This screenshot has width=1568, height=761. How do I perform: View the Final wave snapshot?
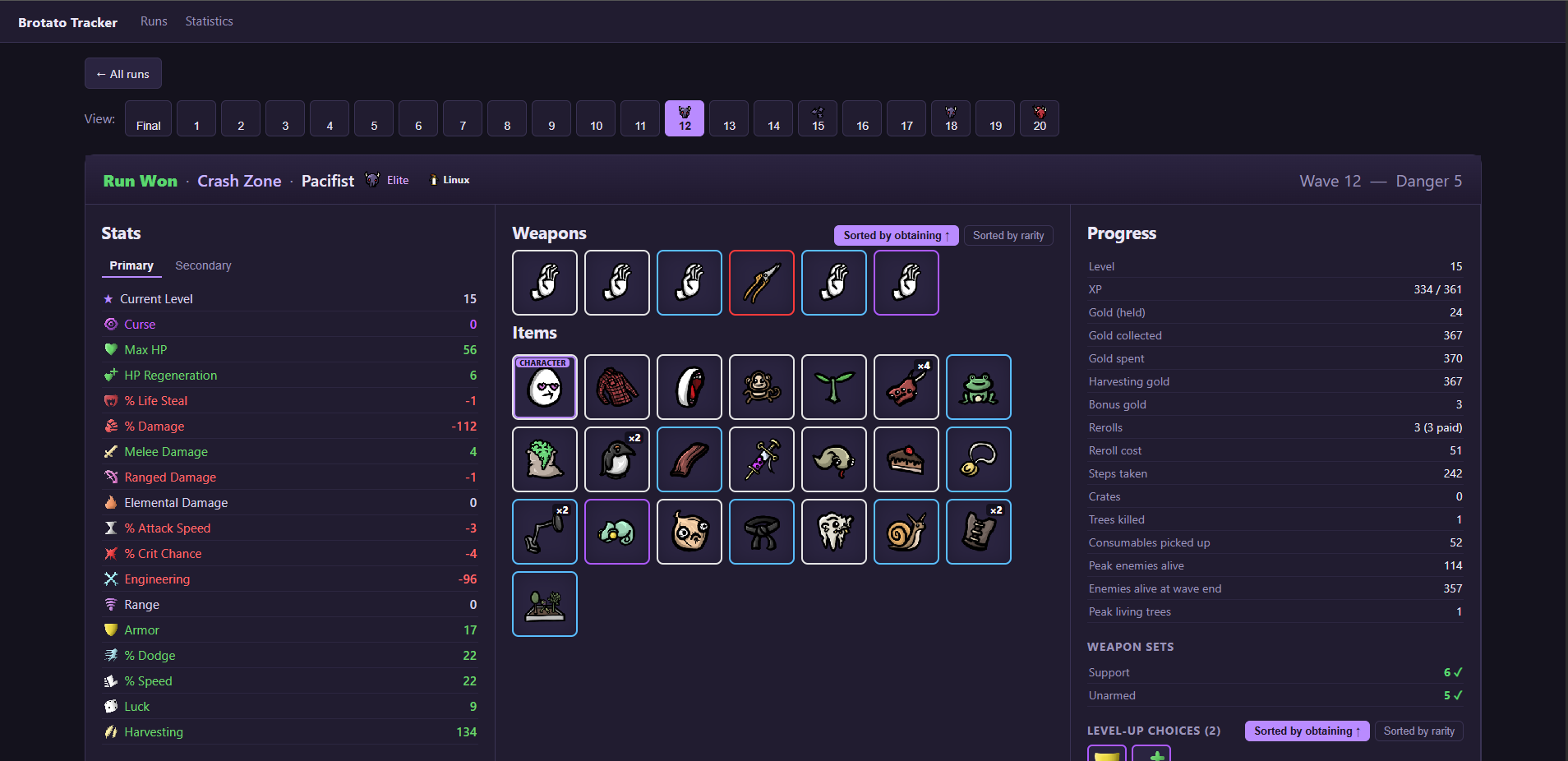click(149, 118)
